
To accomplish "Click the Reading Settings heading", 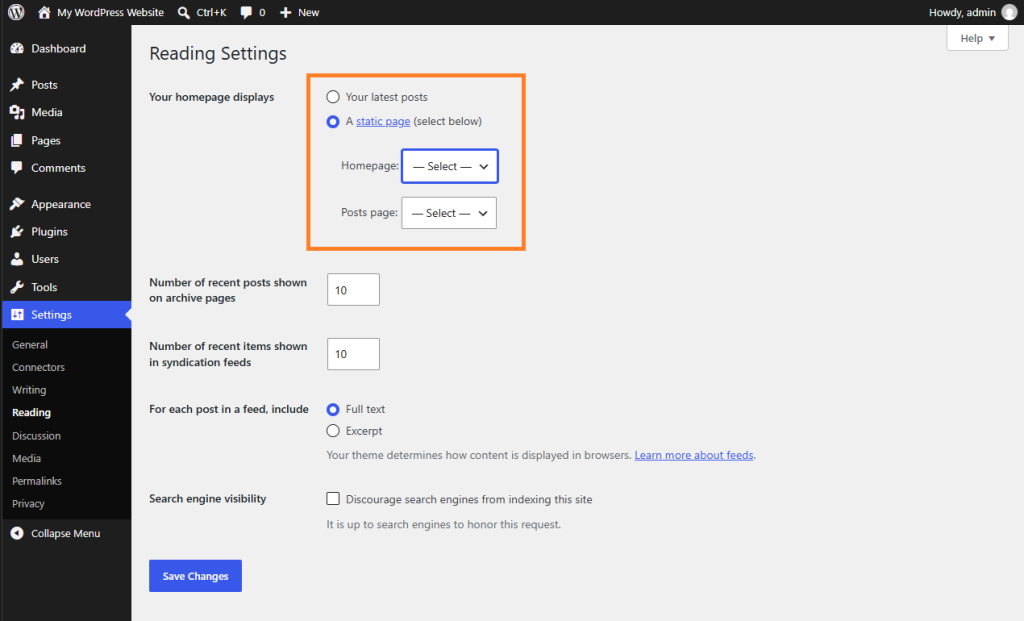I will [218, 54].
